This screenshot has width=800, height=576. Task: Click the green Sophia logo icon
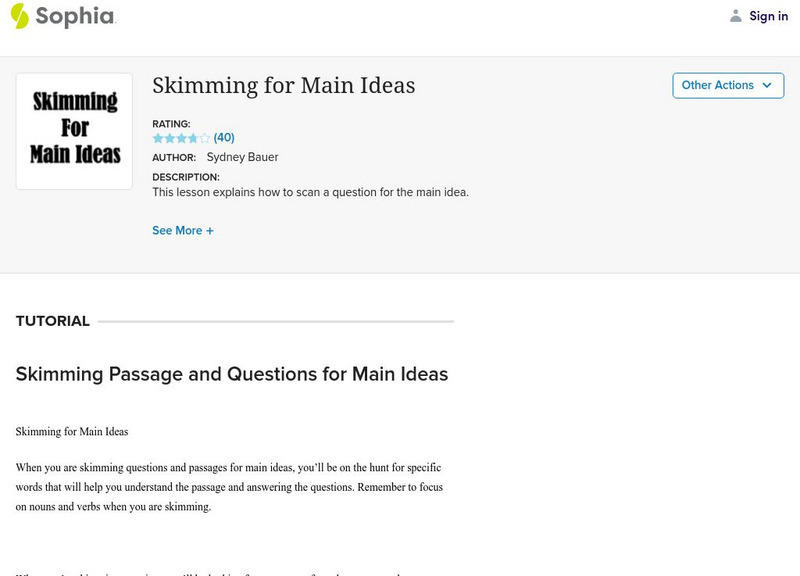coord(20,16)
